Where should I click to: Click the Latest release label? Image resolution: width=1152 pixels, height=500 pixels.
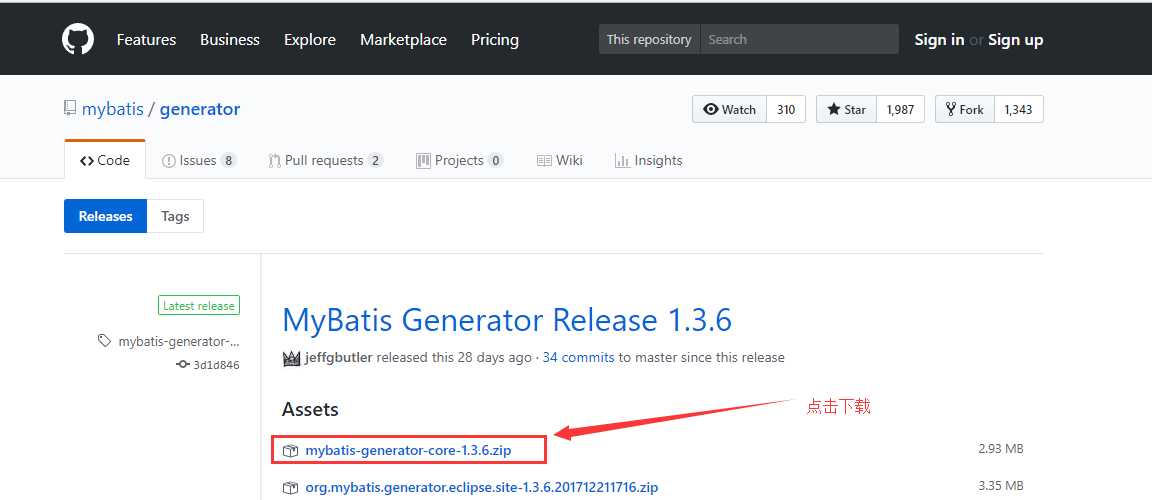click(x=199, y=305)
